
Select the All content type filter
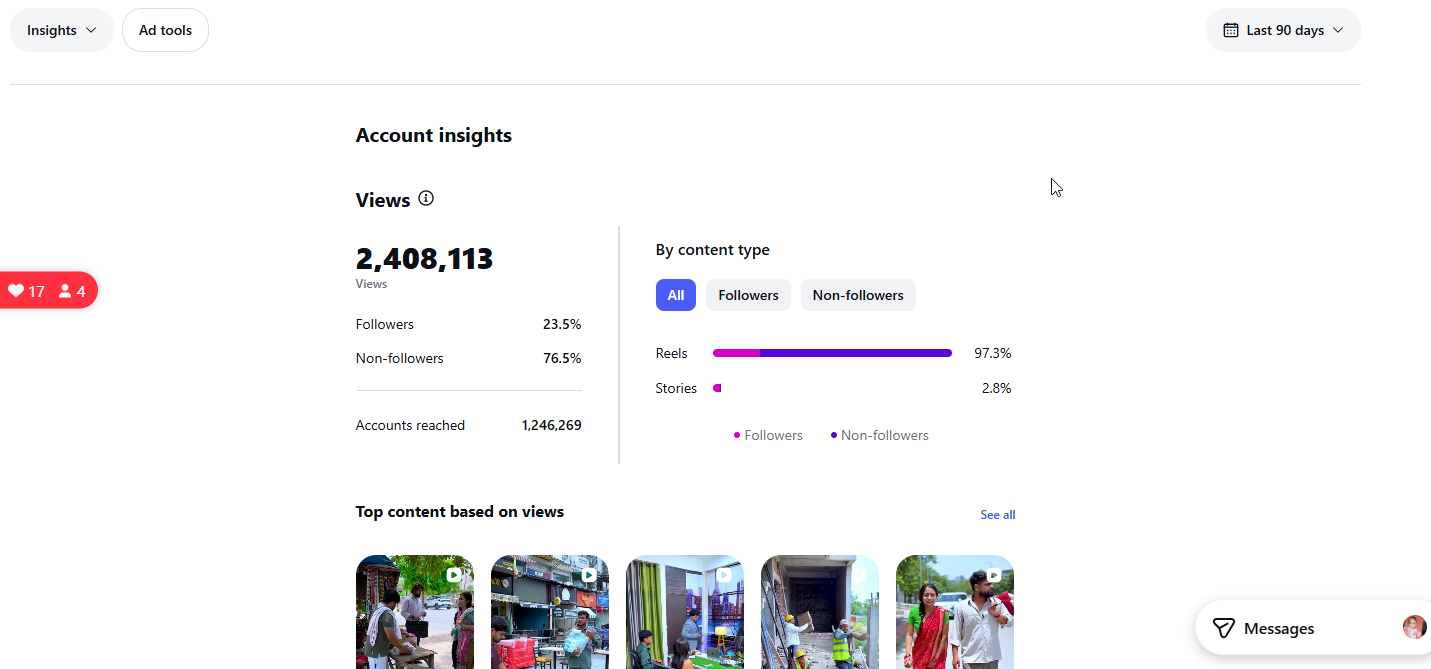676,295
